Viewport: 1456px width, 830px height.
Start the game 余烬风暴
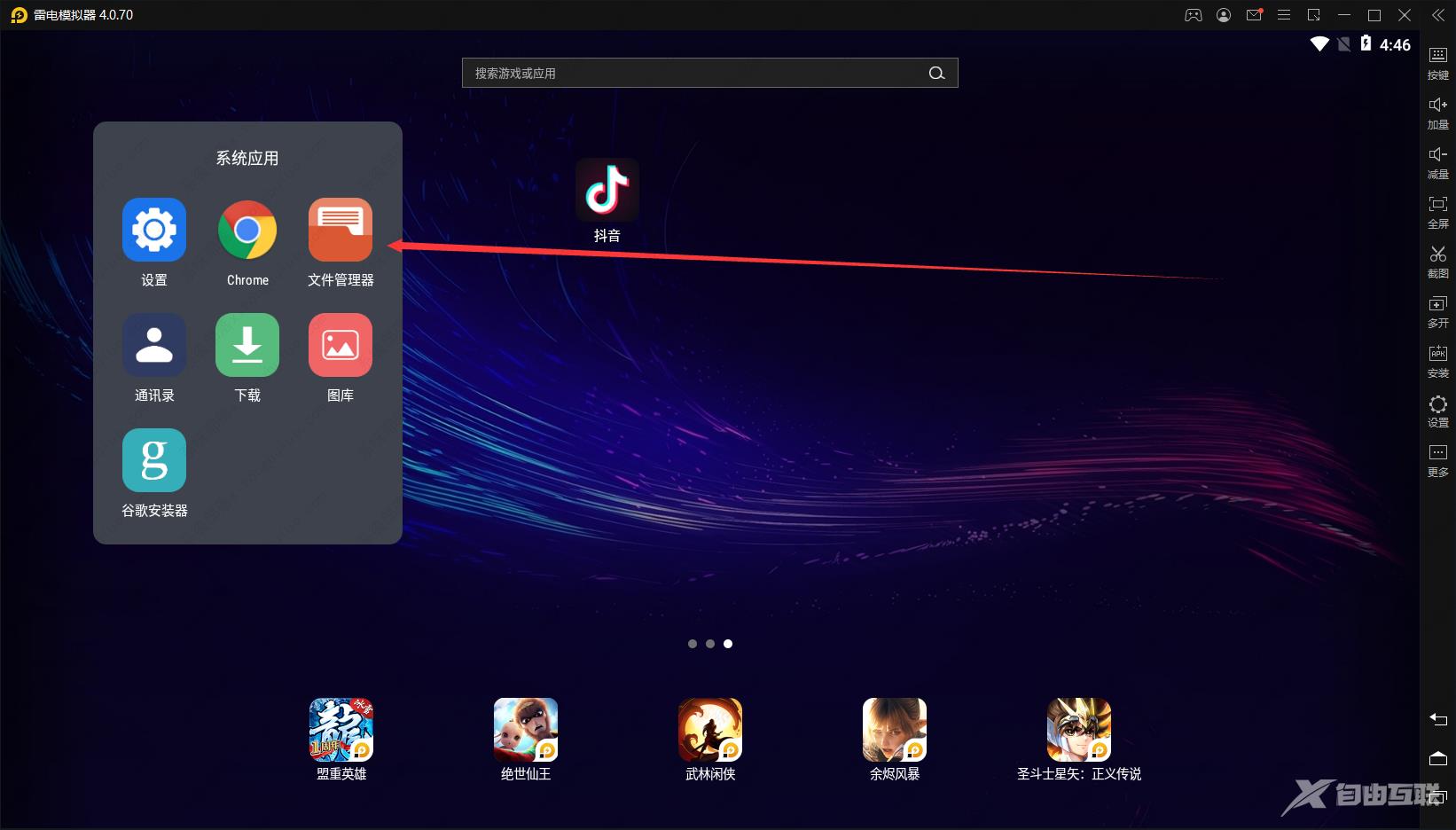pyautogui.click(x=895, y=730)
